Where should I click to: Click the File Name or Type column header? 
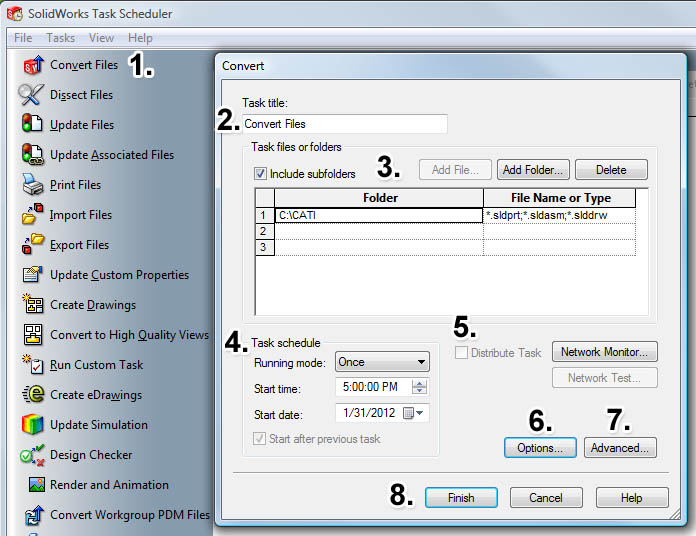click(x=559, y=198)
